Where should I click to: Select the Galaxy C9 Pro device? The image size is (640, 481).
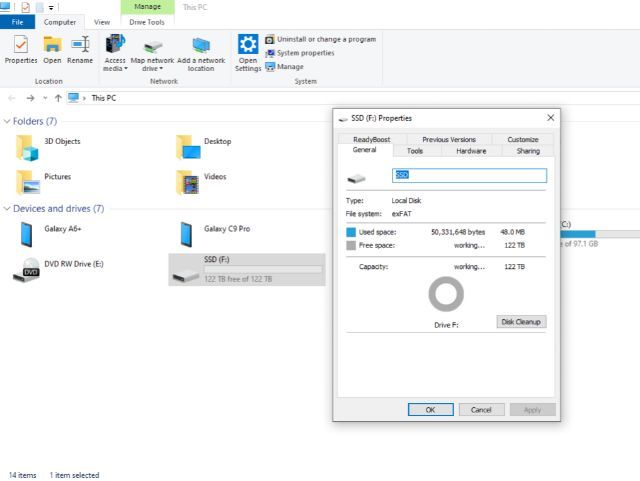coord(215,234)
